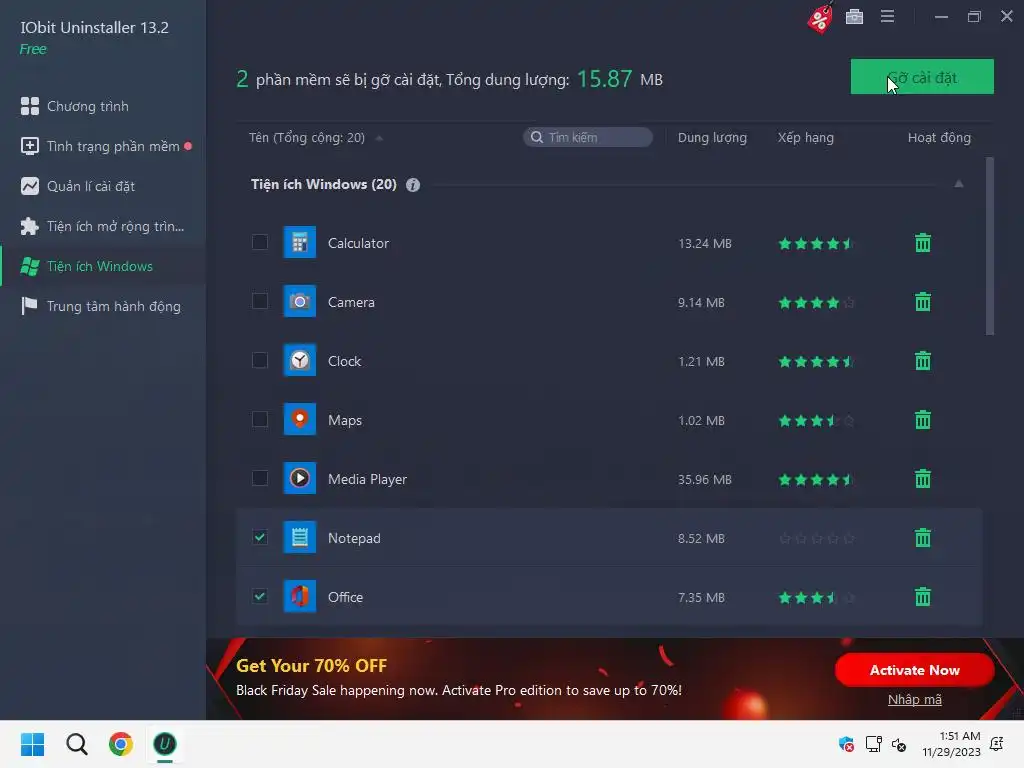
Task: Click the Camera app icon
Action: [x=300, y=301]
